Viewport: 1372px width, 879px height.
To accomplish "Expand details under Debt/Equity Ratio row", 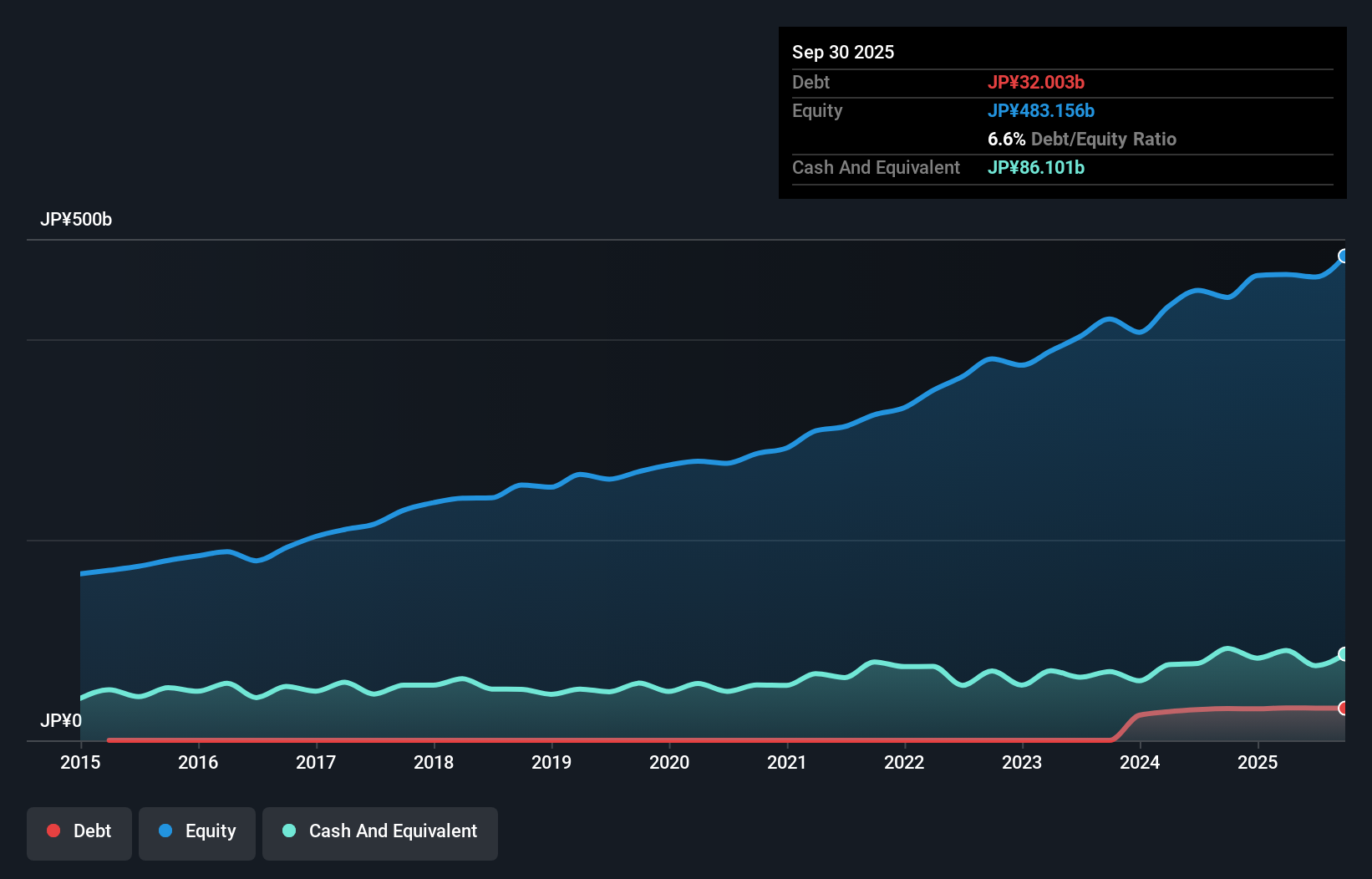I will 1082,139.
